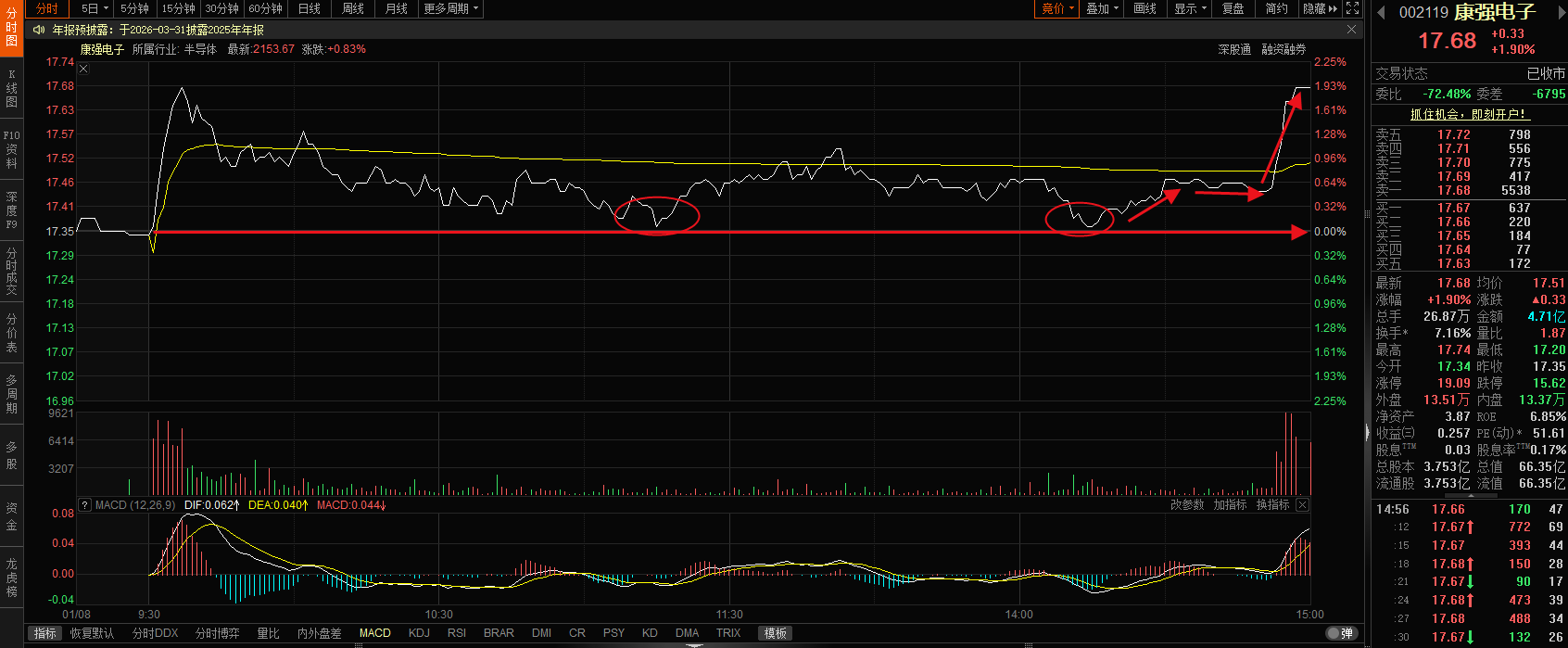Select 分时DDX indicator

(155, 633)
